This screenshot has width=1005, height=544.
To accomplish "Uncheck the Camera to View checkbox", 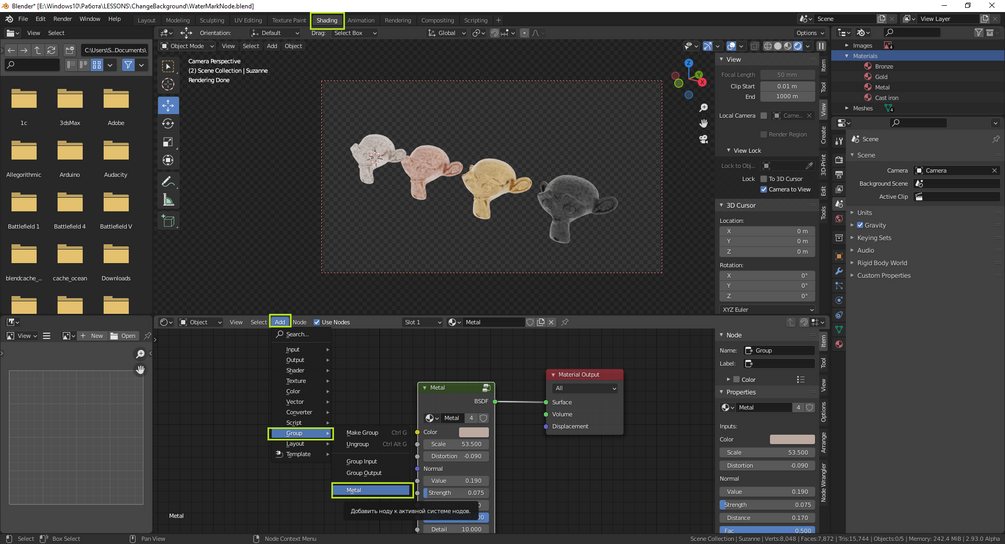I will [x=764, y=189].
